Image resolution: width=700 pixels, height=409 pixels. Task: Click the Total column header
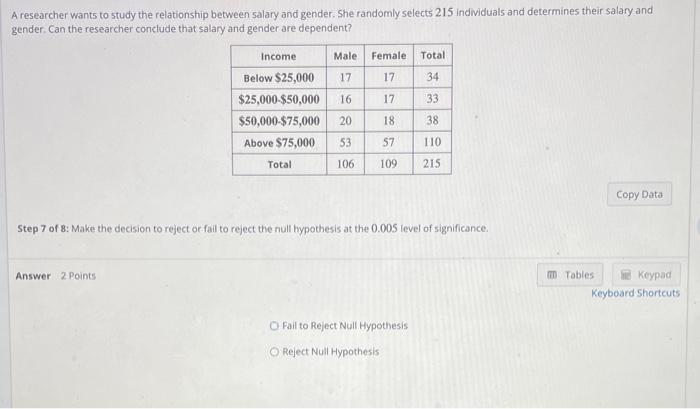[433, 55]
